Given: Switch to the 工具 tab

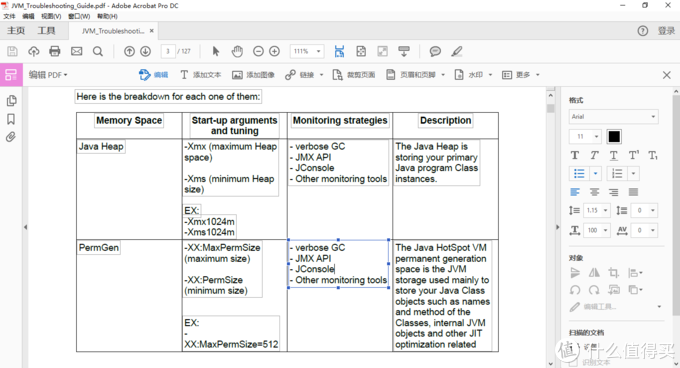Looking at the screenshot, I should [46, 31].
